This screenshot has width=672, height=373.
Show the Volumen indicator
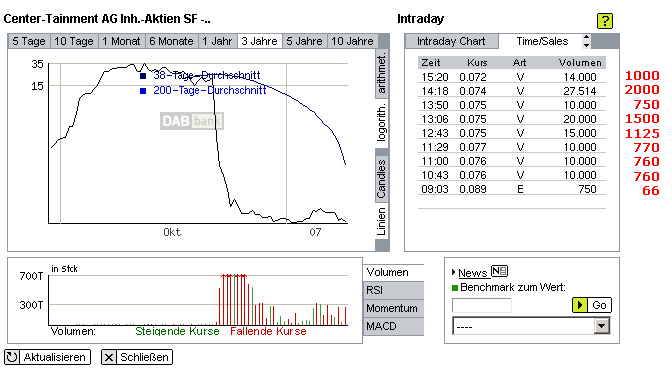point(393,272)
